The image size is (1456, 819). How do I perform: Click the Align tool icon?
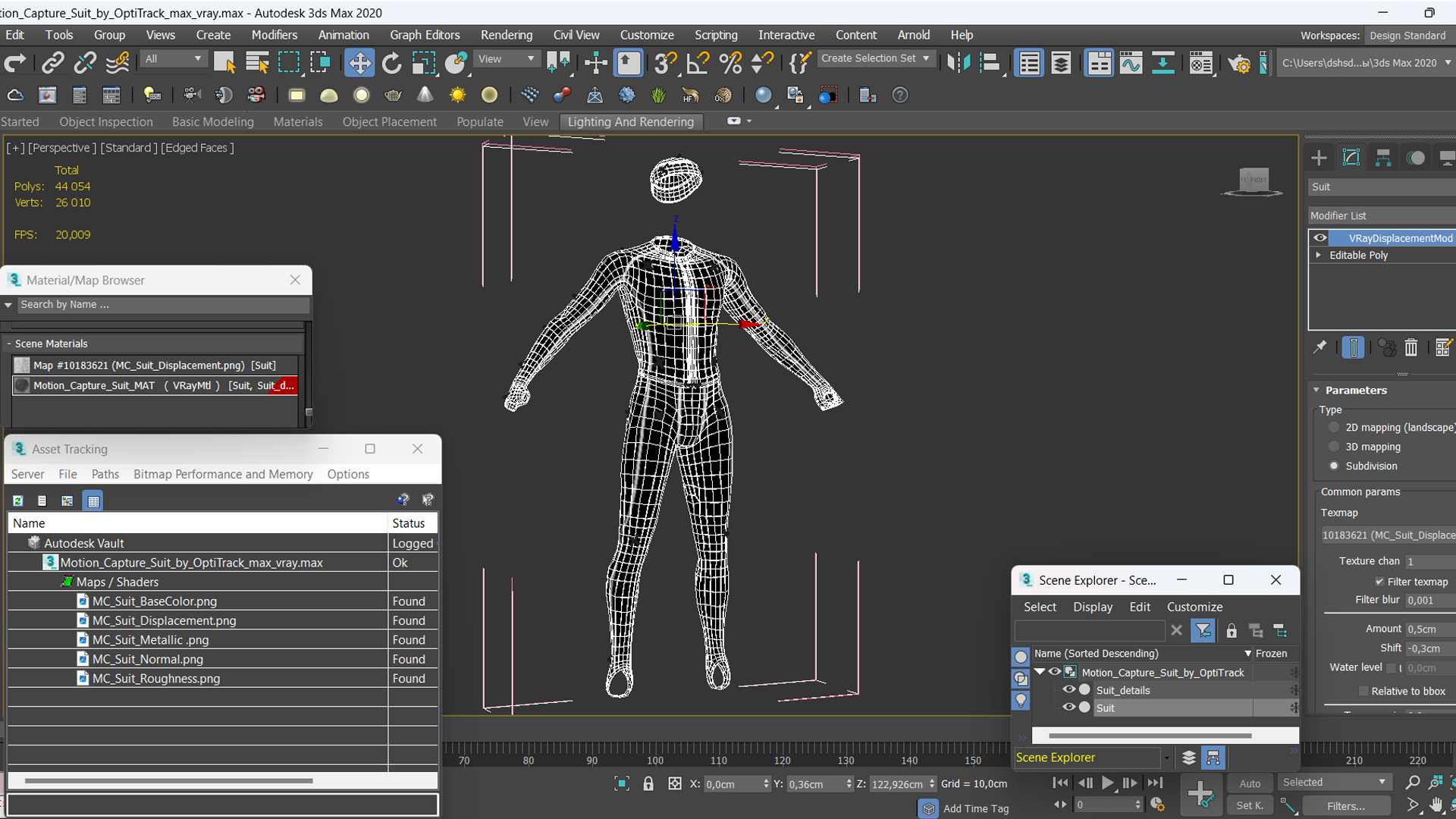(x=990, y=63)
